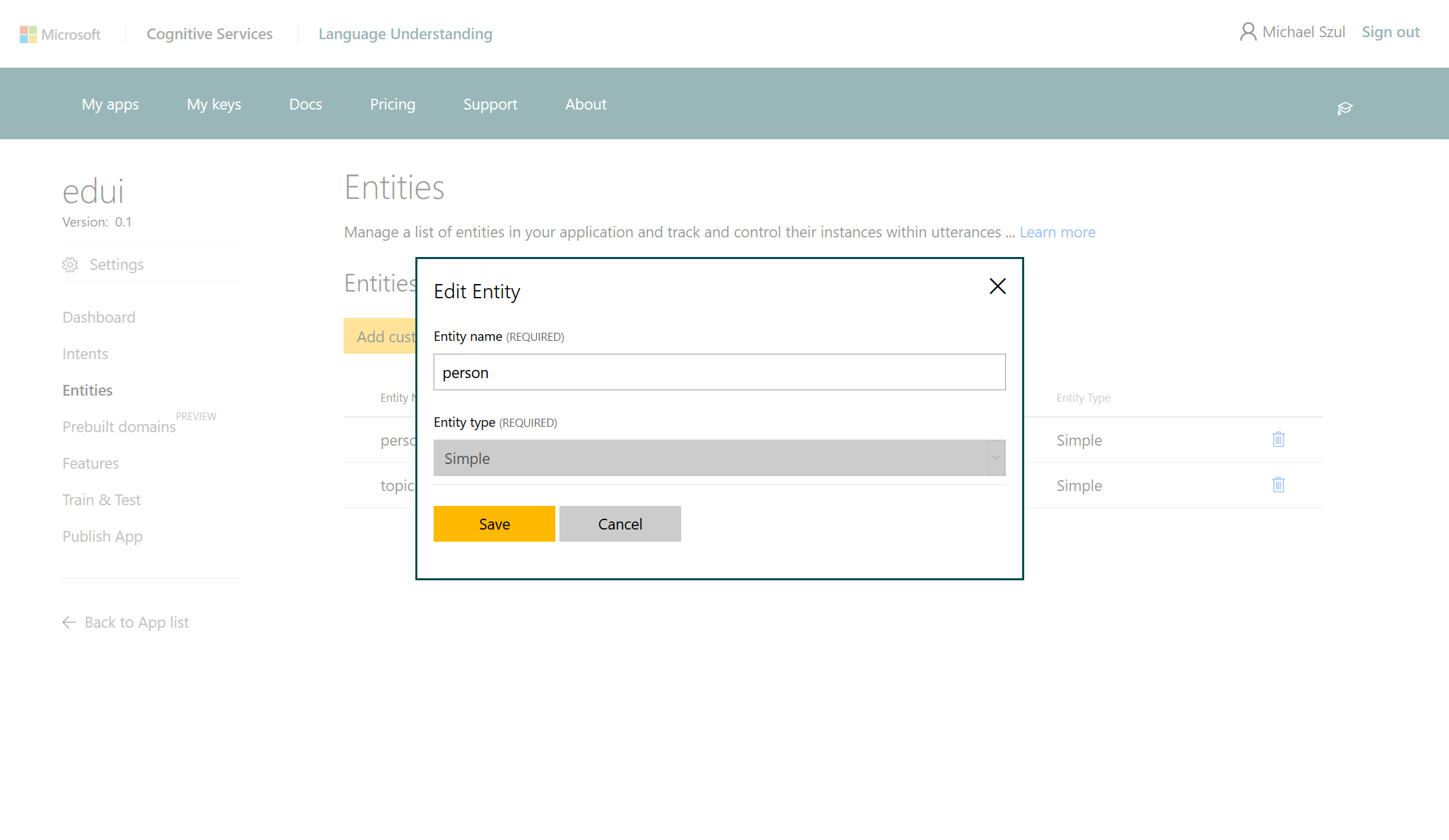Click the Save button in Edit Entity

click(494, 523)
